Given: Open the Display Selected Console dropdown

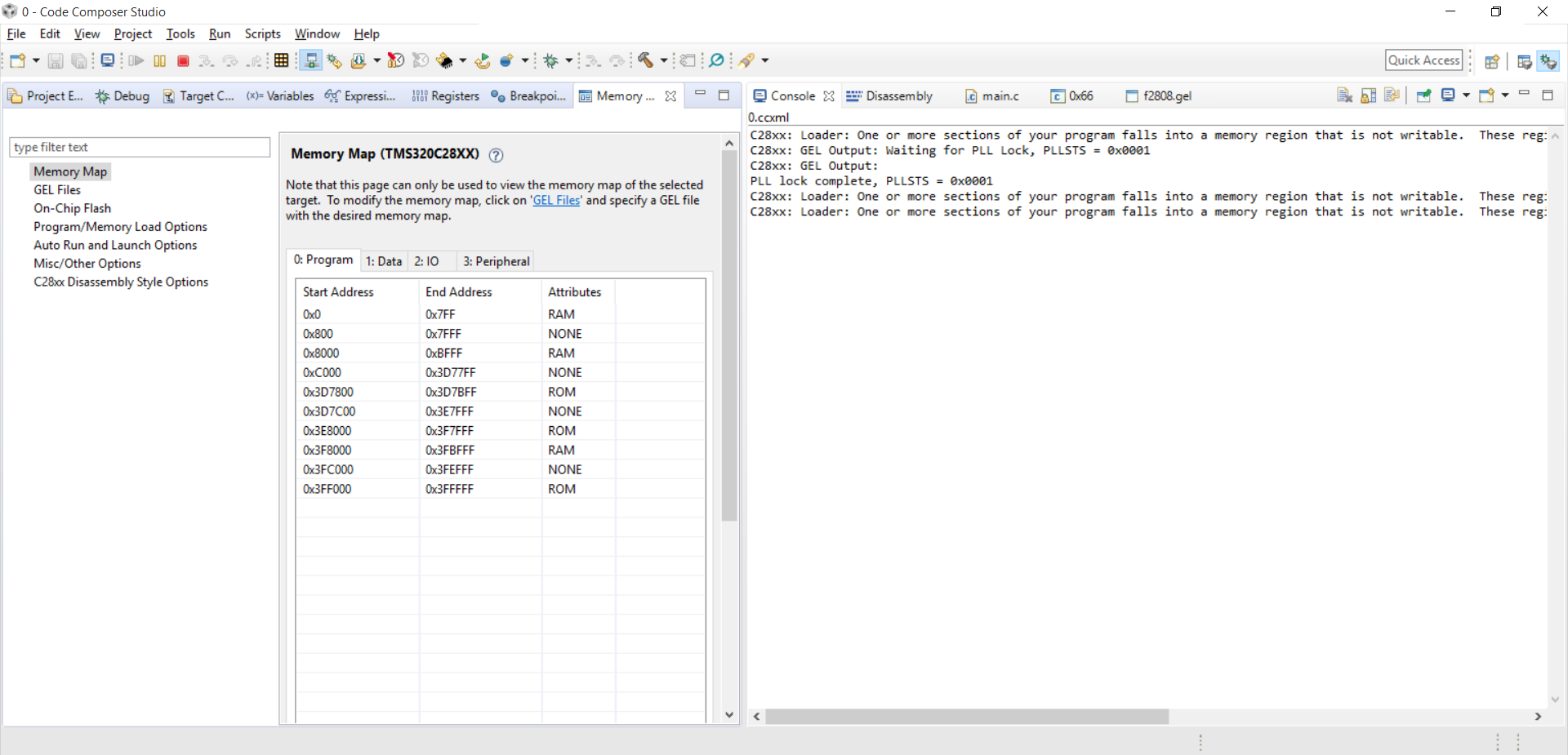Looking at the screenshot, I should point(1466,95).
